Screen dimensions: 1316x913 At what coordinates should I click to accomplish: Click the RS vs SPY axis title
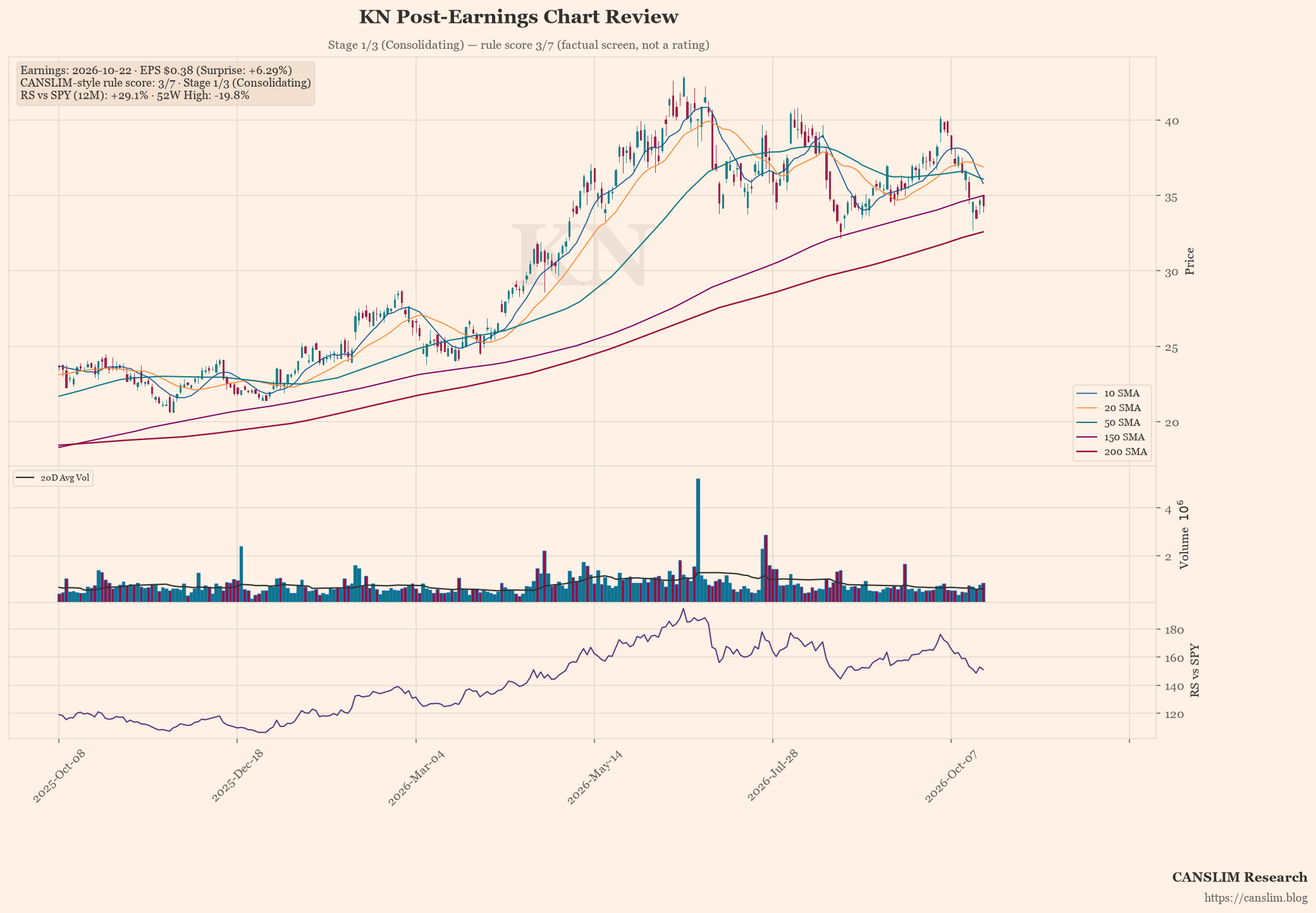pyautogui.click(x=1195, y=671)
